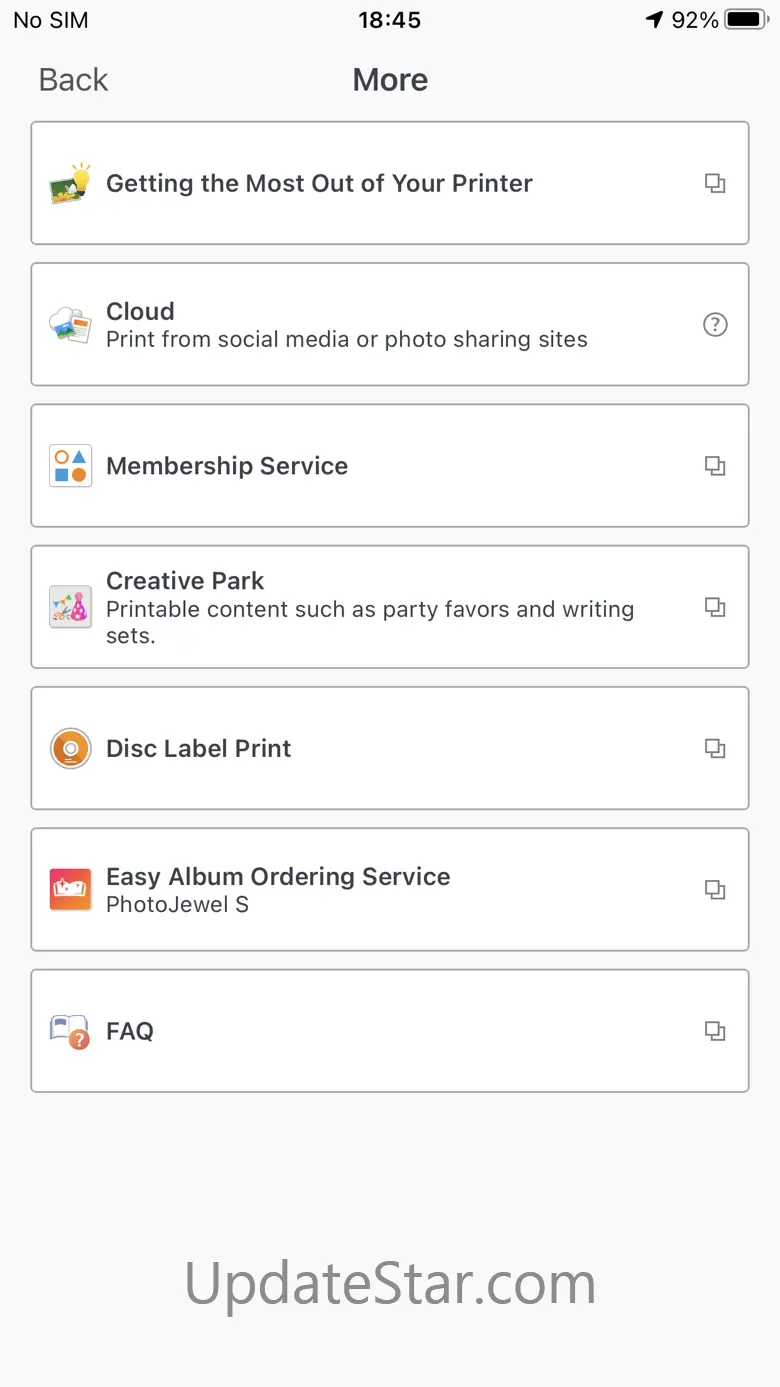Select the Cloud menu entry
Viewport: 780px width, 1387px height.
click(141, 311)
